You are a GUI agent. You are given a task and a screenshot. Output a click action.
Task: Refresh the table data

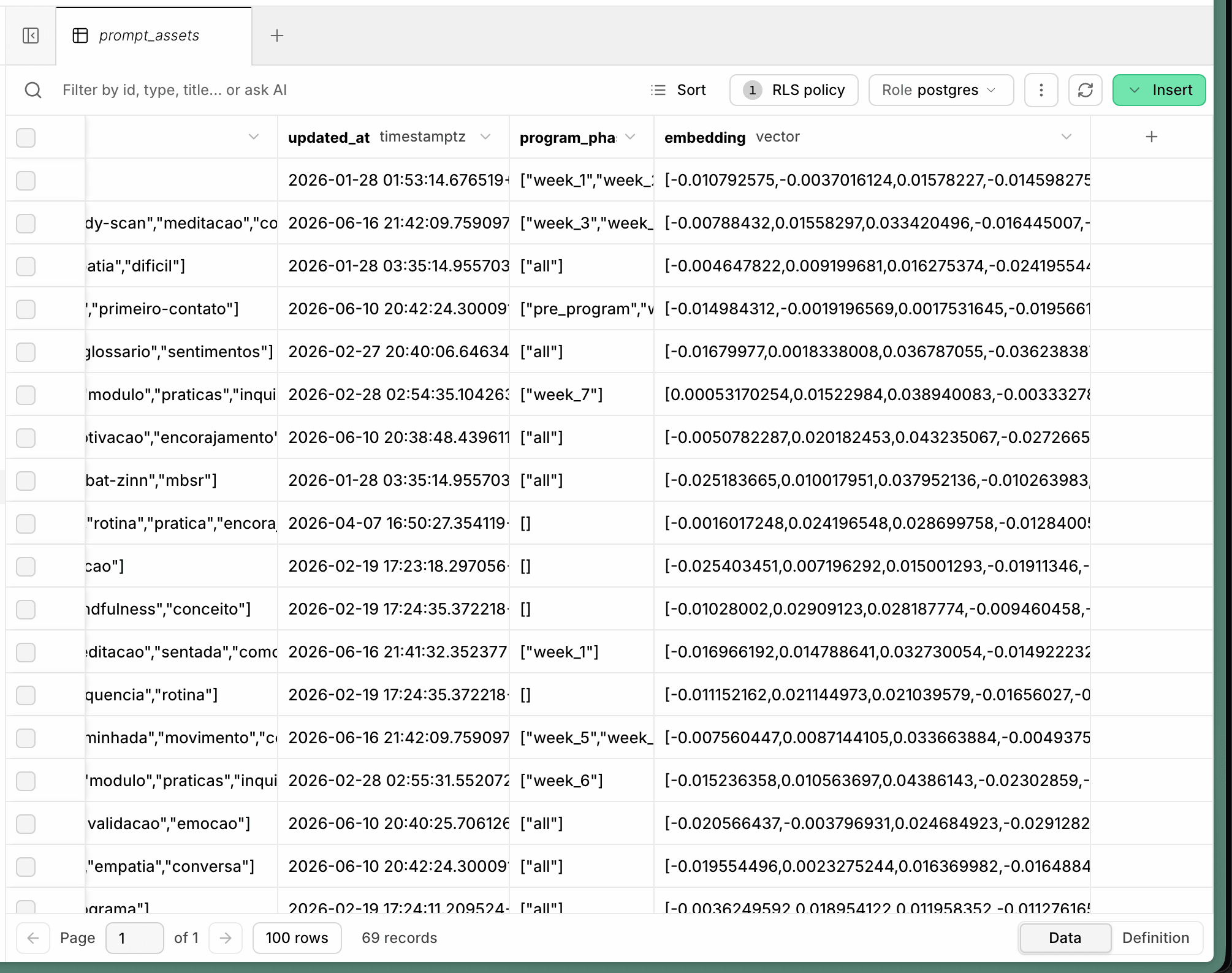tap(1085, 90)
